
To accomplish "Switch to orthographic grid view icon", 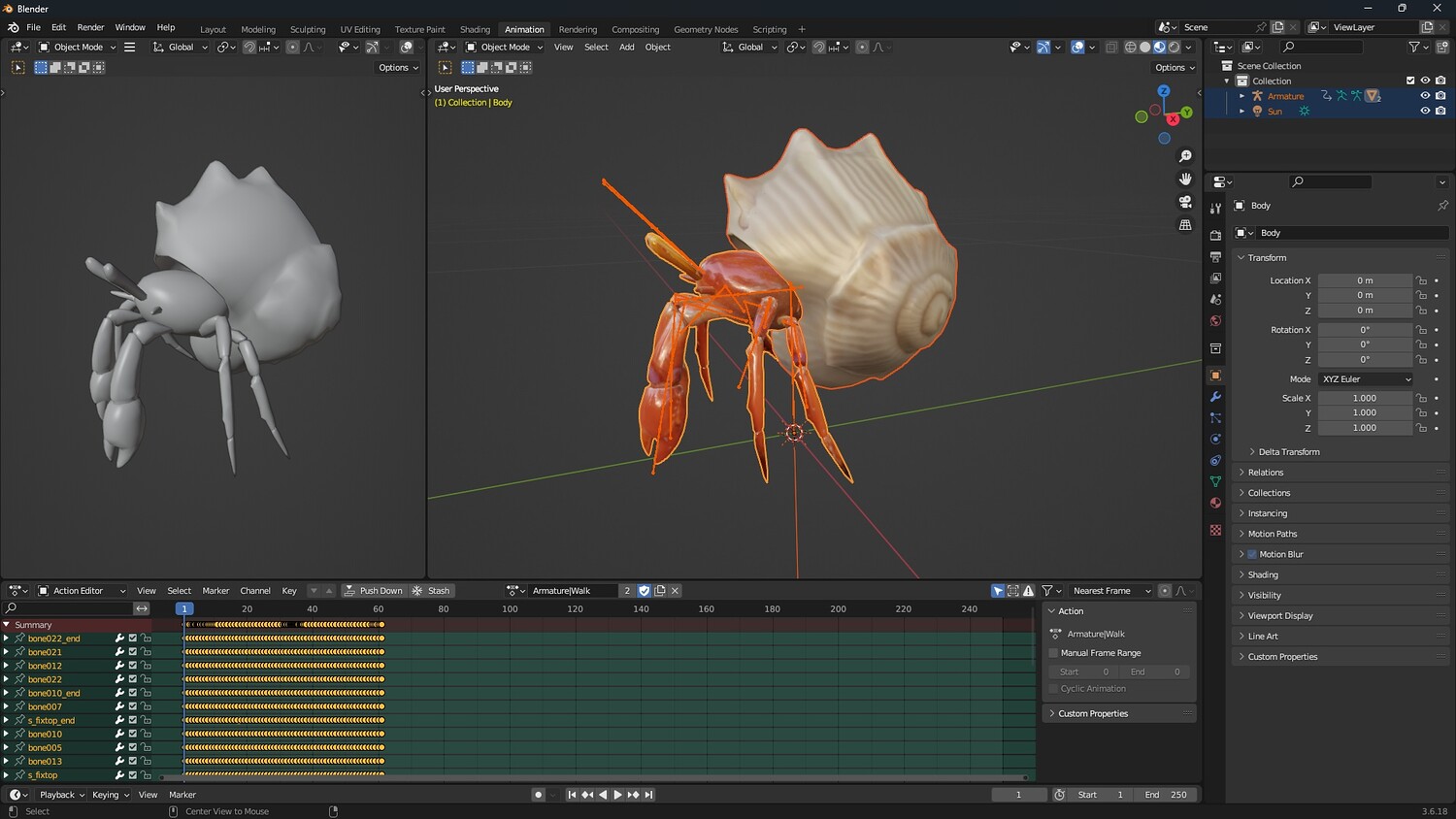I will 1185,225.
